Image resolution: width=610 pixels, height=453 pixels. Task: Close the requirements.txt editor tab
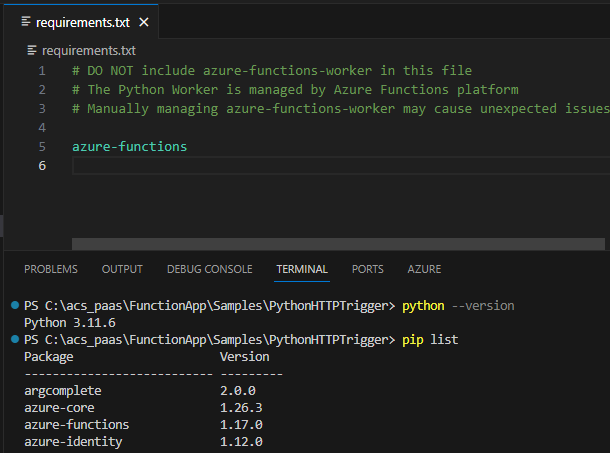point(144,22)
